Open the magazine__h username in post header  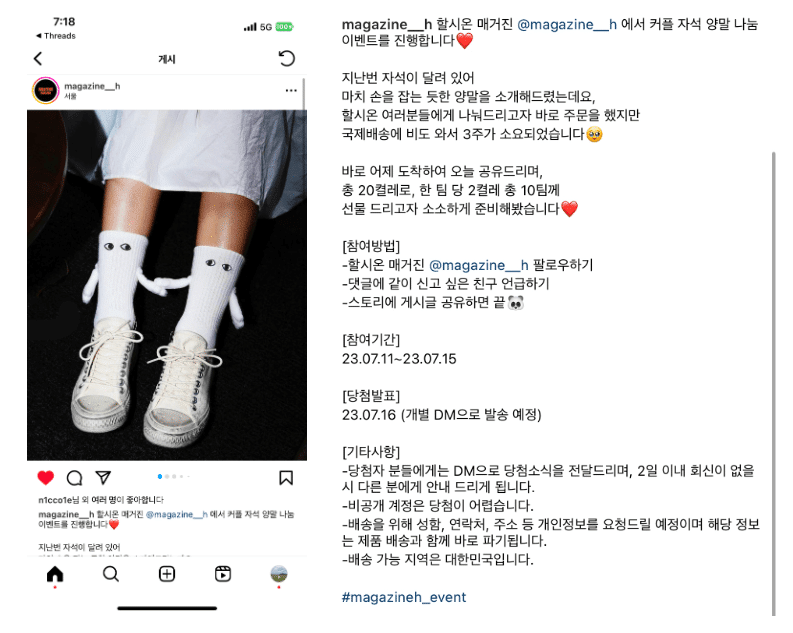(92, 86)
